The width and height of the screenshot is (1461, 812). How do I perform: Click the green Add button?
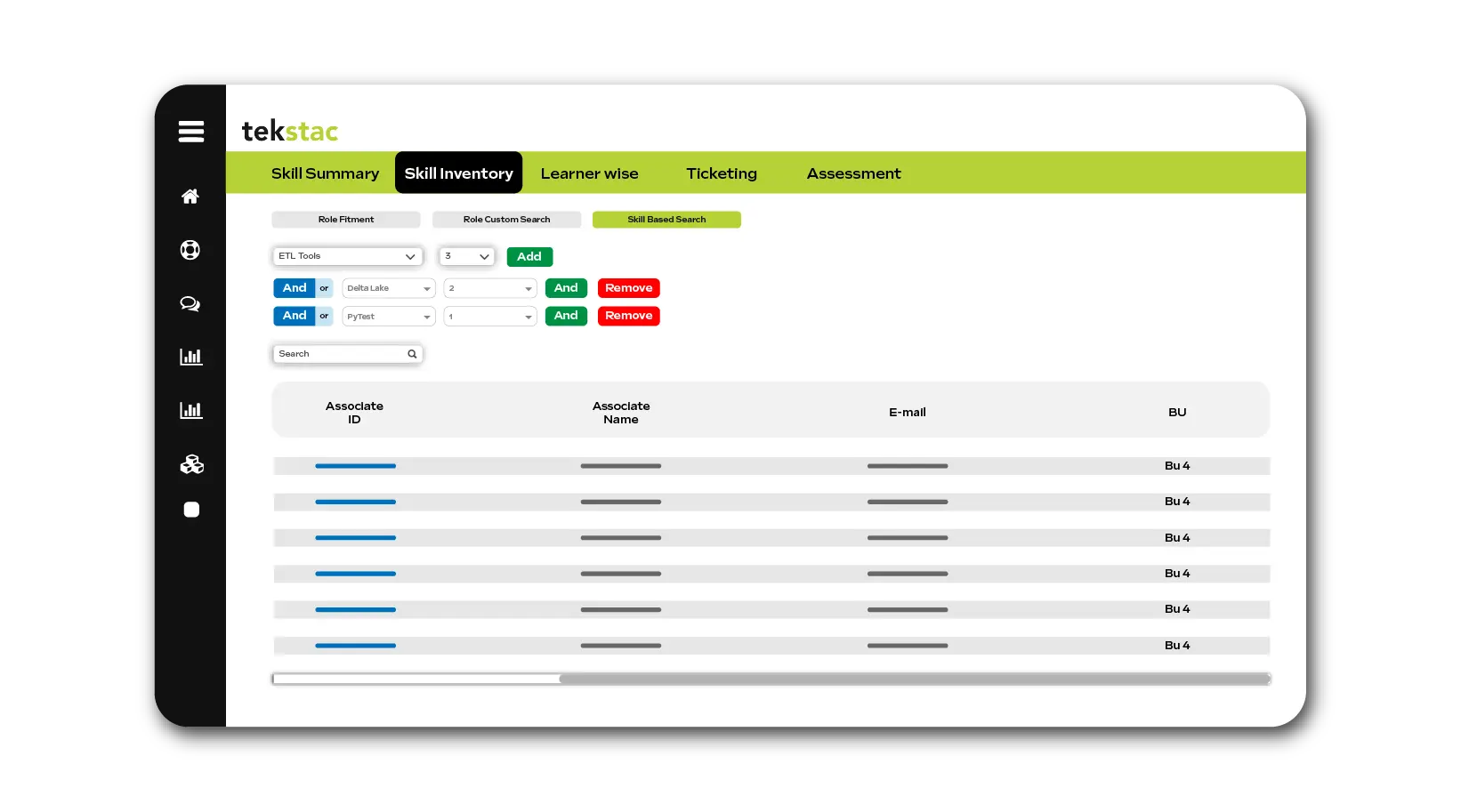[x=529, y=257]
